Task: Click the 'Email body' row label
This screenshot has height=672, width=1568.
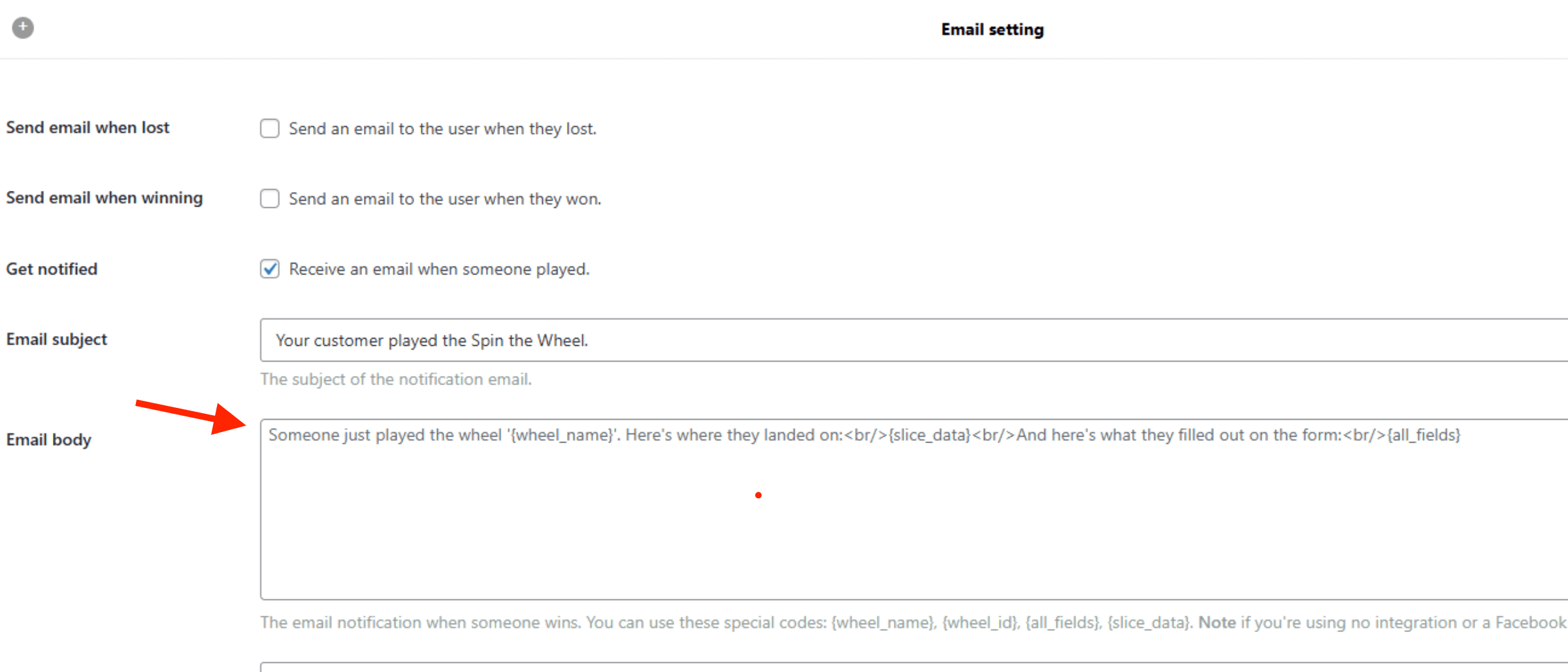Action: (x=48, y=440)
